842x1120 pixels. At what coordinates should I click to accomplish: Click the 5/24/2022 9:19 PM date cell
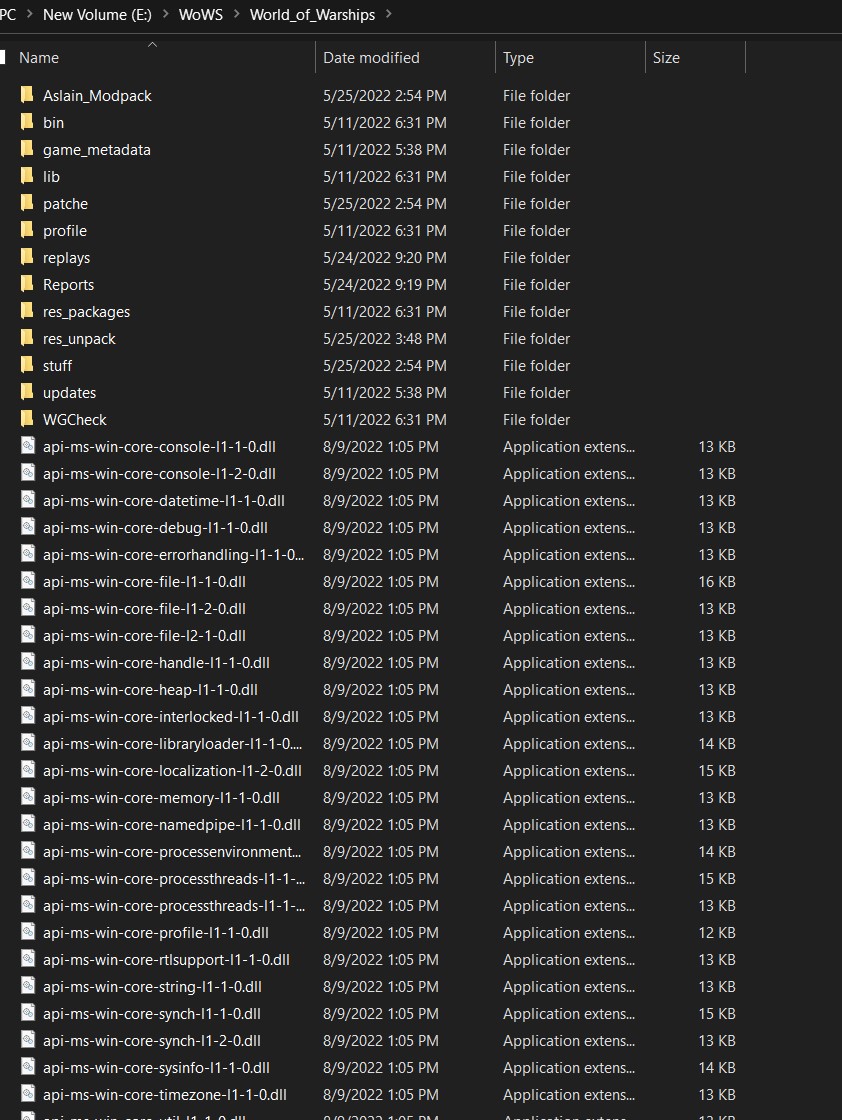(385, 284)
